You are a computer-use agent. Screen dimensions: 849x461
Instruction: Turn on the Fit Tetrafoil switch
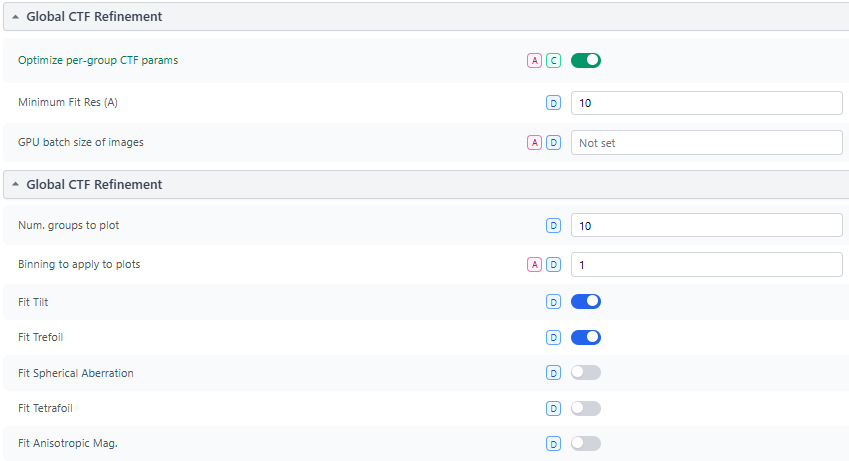[585, 408]
